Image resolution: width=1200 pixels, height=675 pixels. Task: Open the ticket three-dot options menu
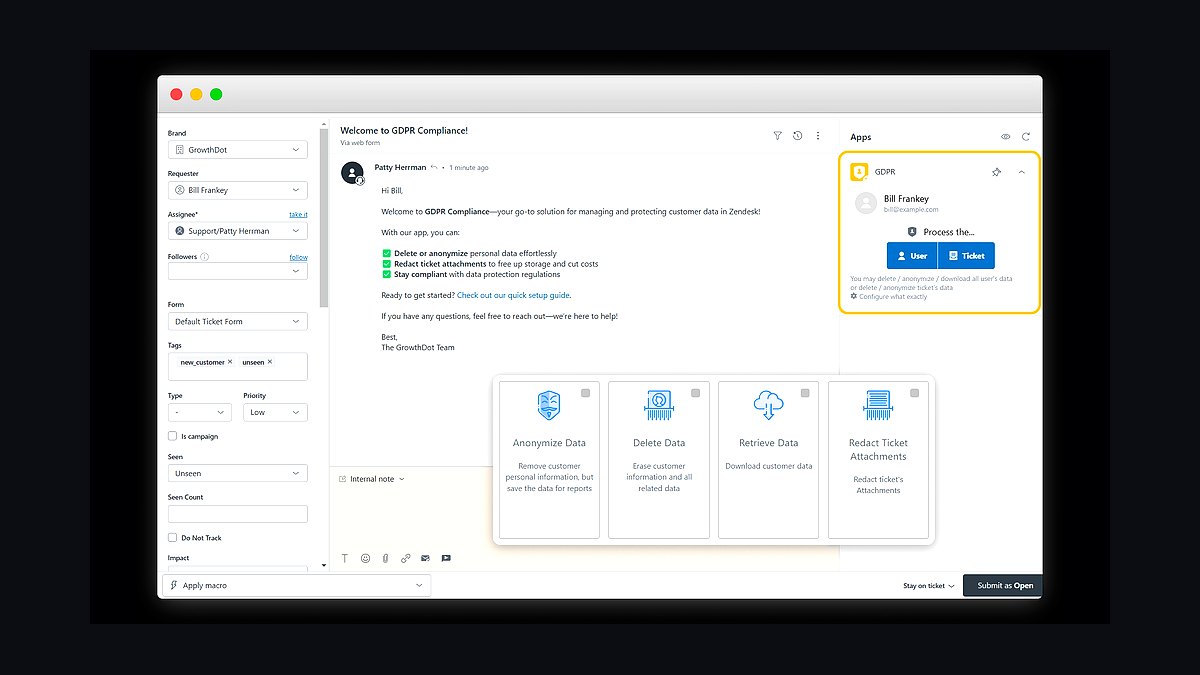tap(818, 136)
